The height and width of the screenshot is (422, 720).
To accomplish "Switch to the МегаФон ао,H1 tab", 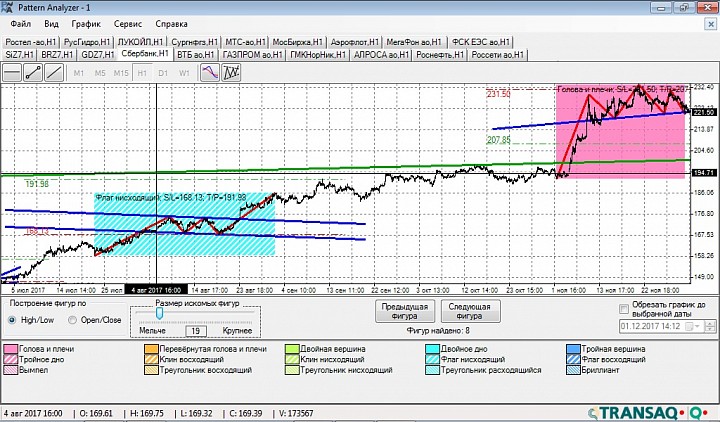I will point(415,42).
